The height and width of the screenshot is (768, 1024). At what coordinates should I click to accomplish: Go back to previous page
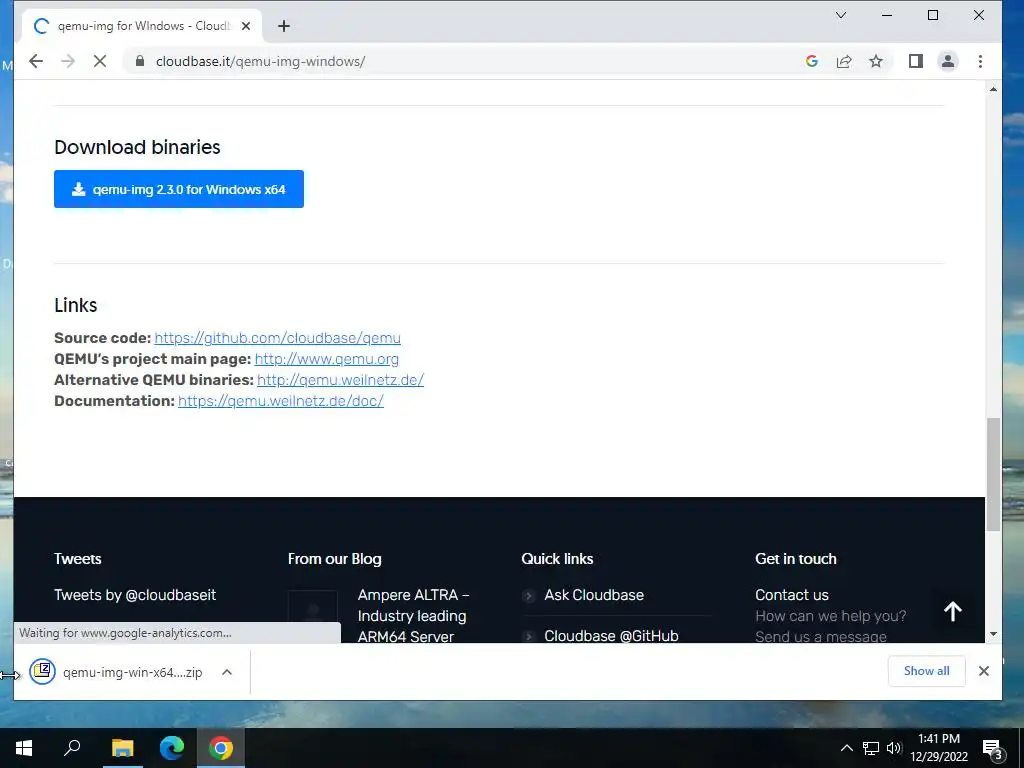pyautogui.click(x=36, y=61)
